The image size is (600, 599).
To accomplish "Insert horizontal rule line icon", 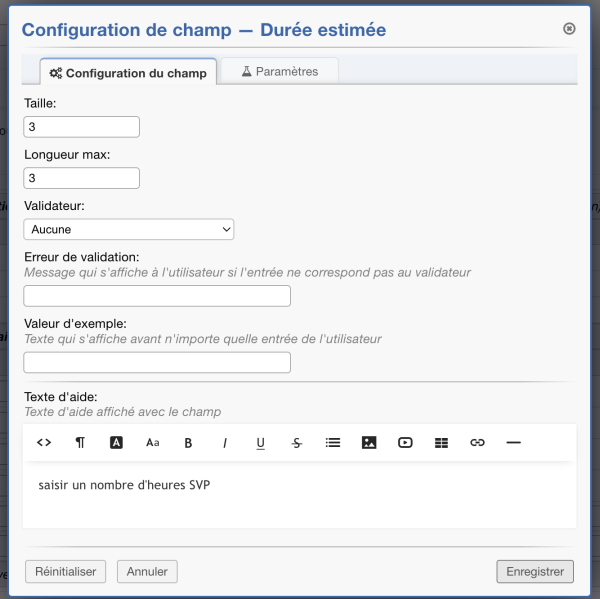I will (513, 442).
